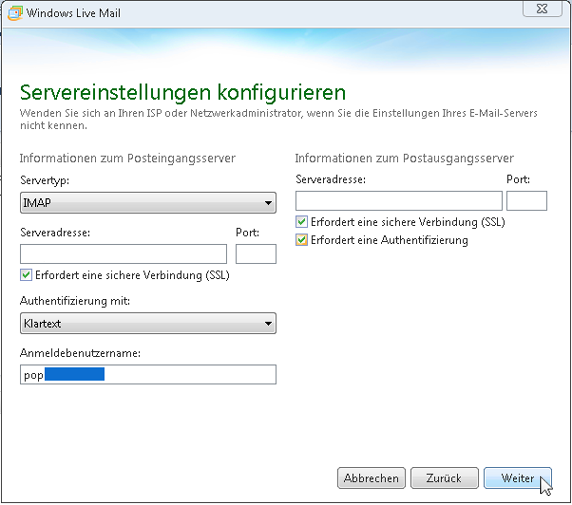572x505 pixels.
Task: Toggle Erfordert eine Authentifizierung checkbox
Action: coord(301,240)
